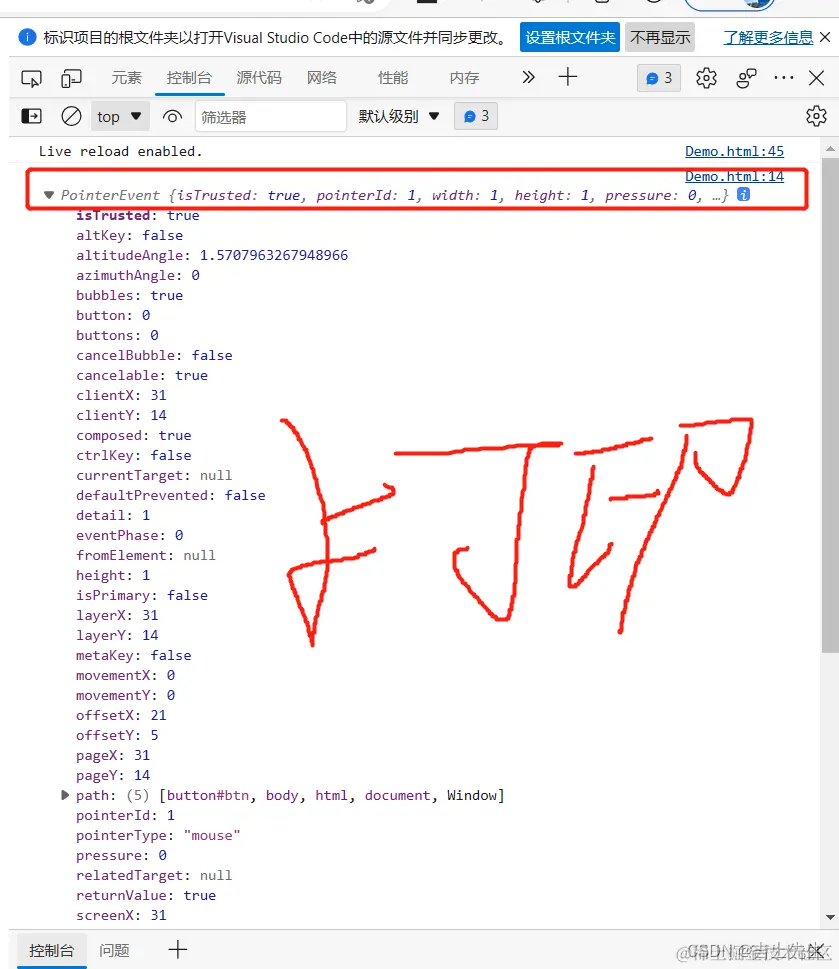
Task: Click the 设置根文件夹 button
Action: [570, 38]
